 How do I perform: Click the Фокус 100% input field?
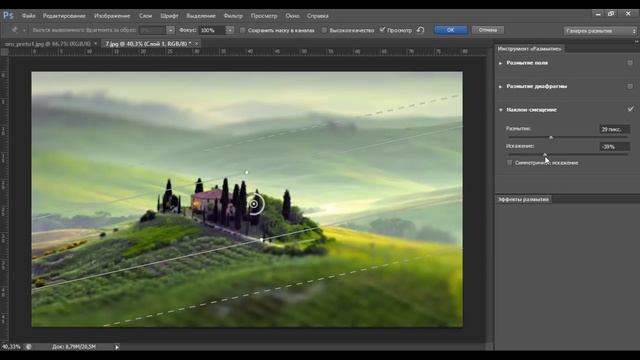[212, 30]
